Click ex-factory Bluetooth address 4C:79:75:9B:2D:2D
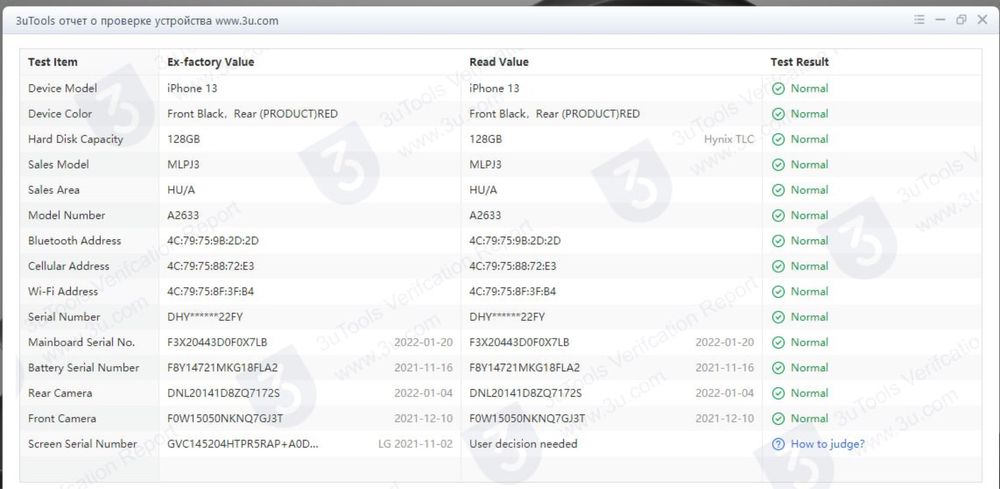 pos(212,241)
